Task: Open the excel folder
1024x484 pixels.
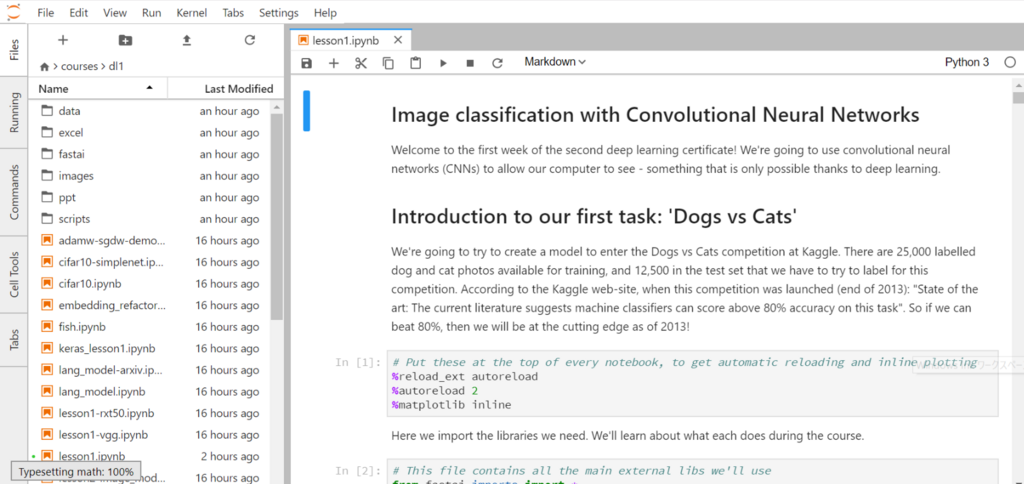Action: (x=149, y=133)
